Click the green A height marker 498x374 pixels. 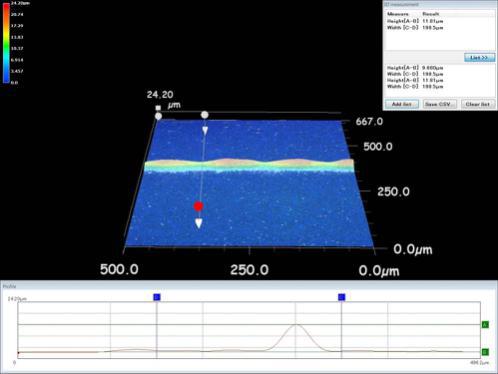[x=485, y=324]
